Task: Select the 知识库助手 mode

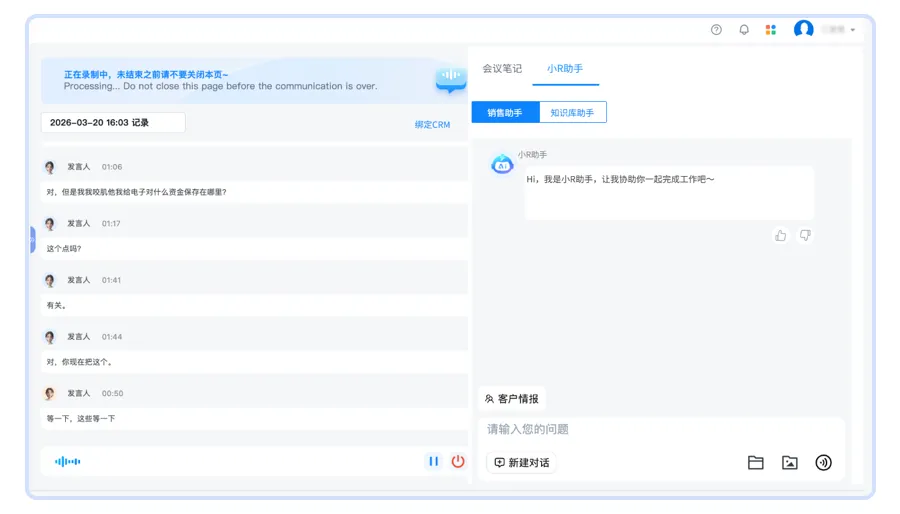Action: coord(572,112)
